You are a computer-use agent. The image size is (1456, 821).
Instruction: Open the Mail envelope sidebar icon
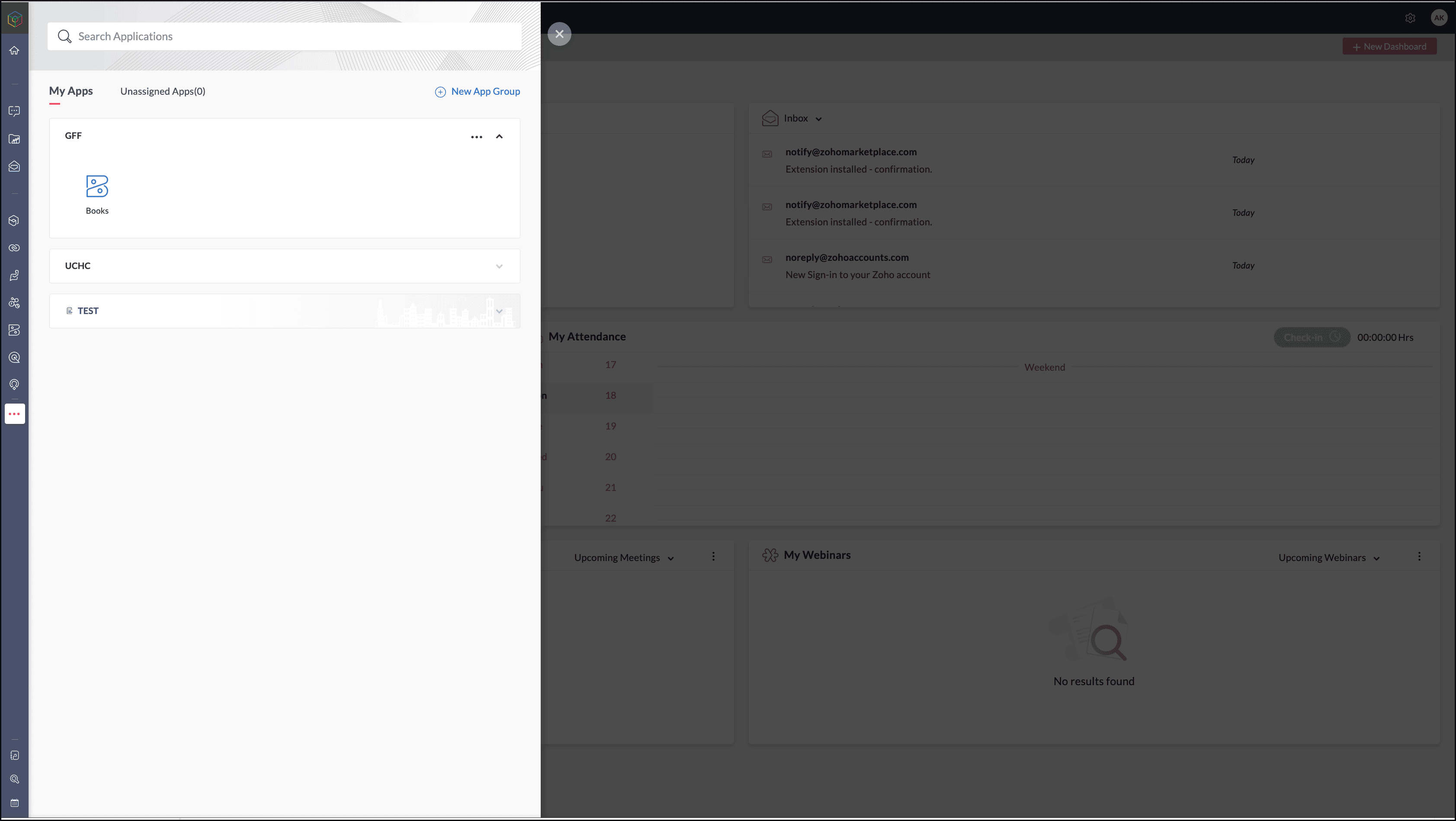click(14, 166)
